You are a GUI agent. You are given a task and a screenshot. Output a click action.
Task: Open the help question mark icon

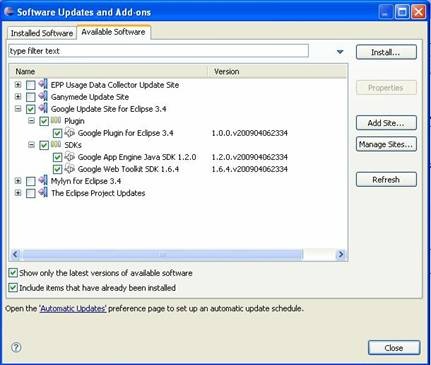16,347
